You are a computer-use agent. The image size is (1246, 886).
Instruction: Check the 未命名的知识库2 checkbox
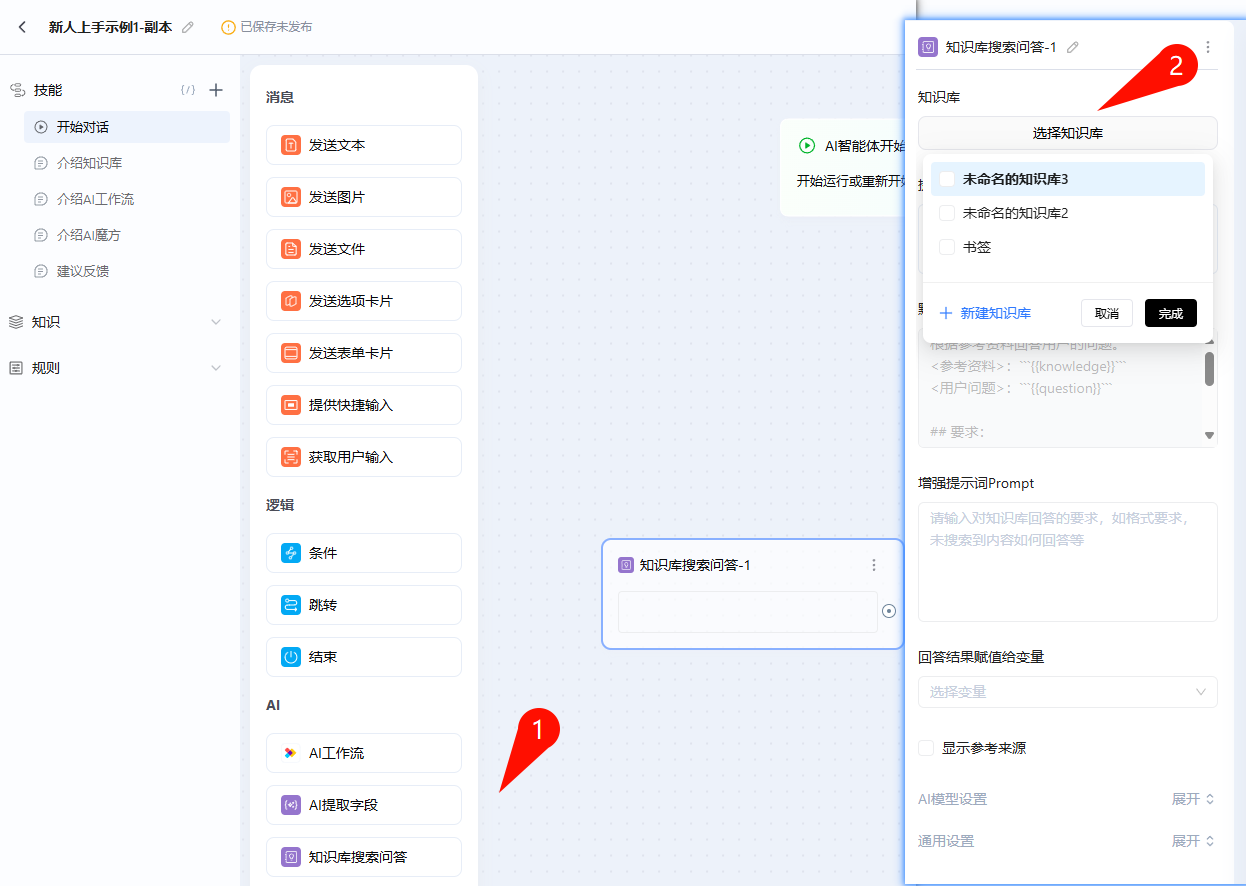coord(947,213)
